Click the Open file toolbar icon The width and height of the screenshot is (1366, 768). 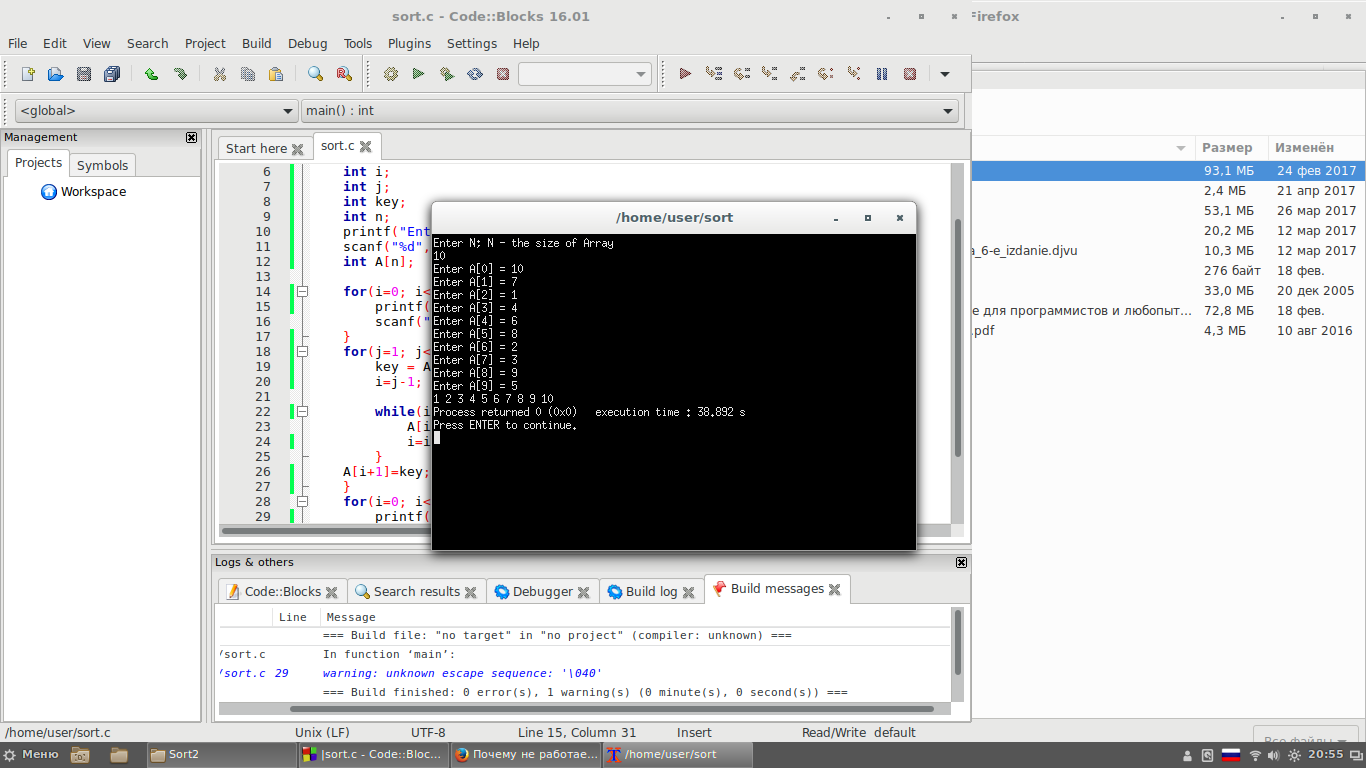tap(56, 74)
